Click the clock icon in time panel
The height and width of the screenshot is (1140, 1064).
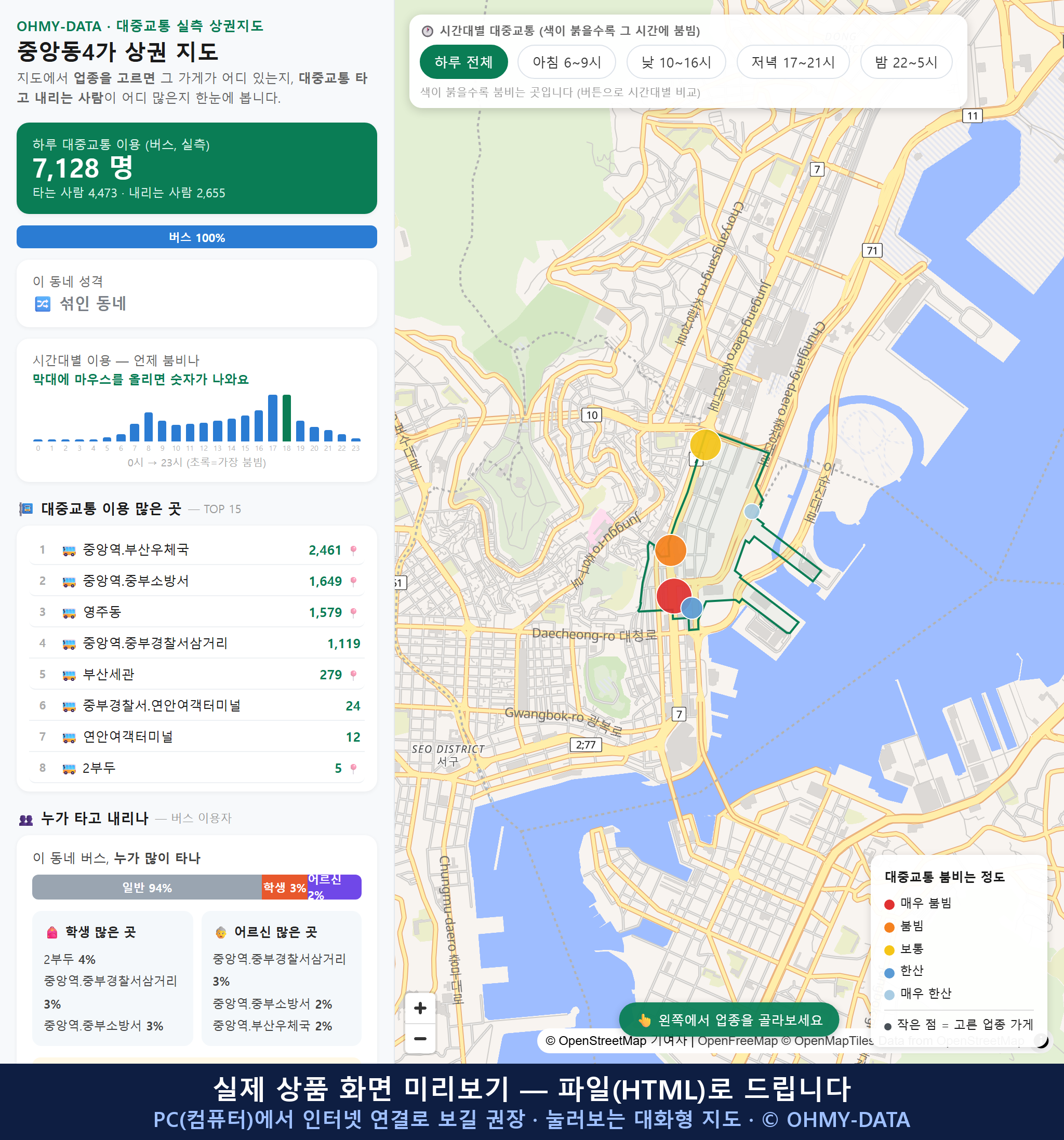point(428,31)
